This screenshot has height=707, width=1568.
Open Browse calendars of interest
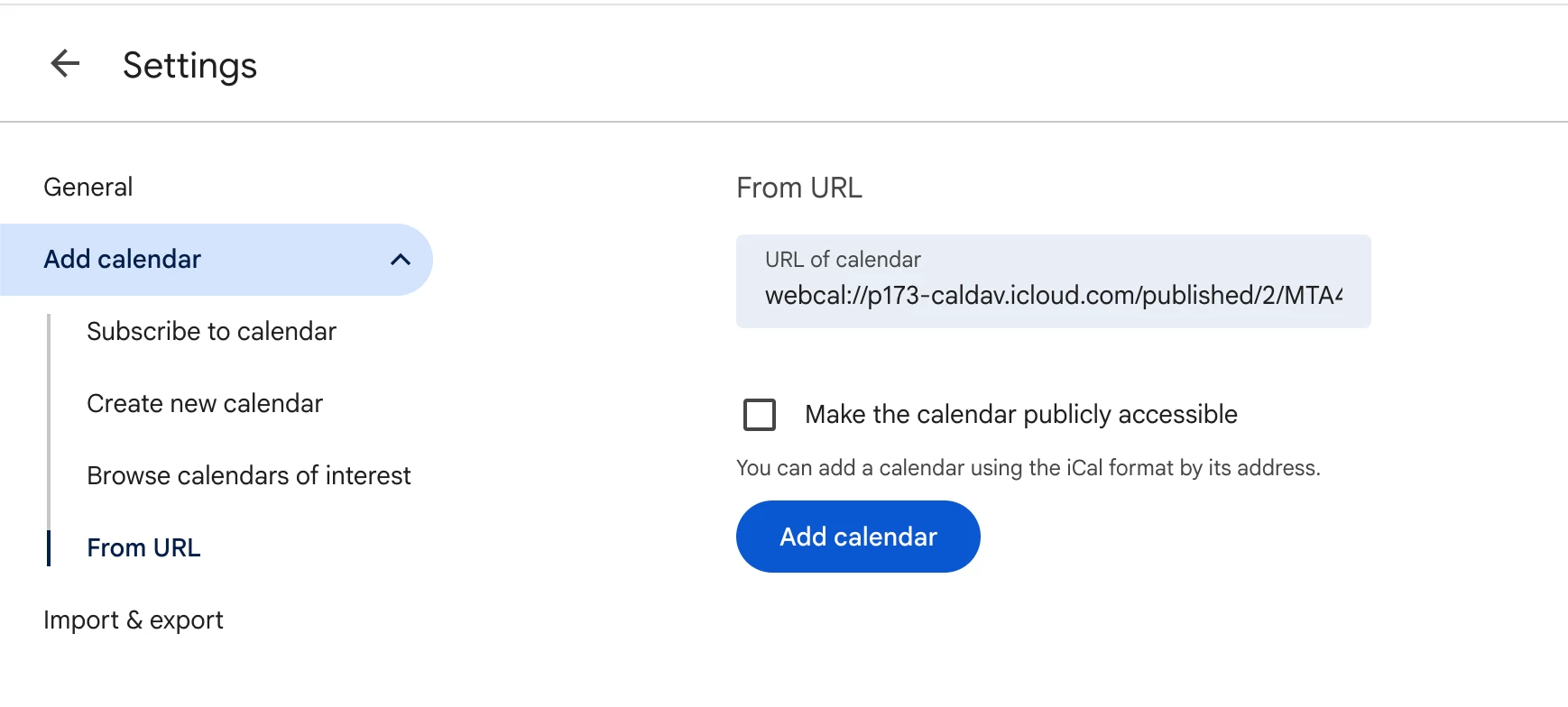249,476
